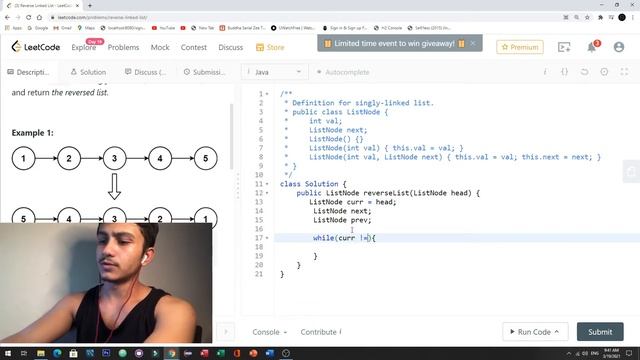The width and height of the screenshot is (640, 360).
Task: Open the YouTube bookmark
Action: [163, 28]
